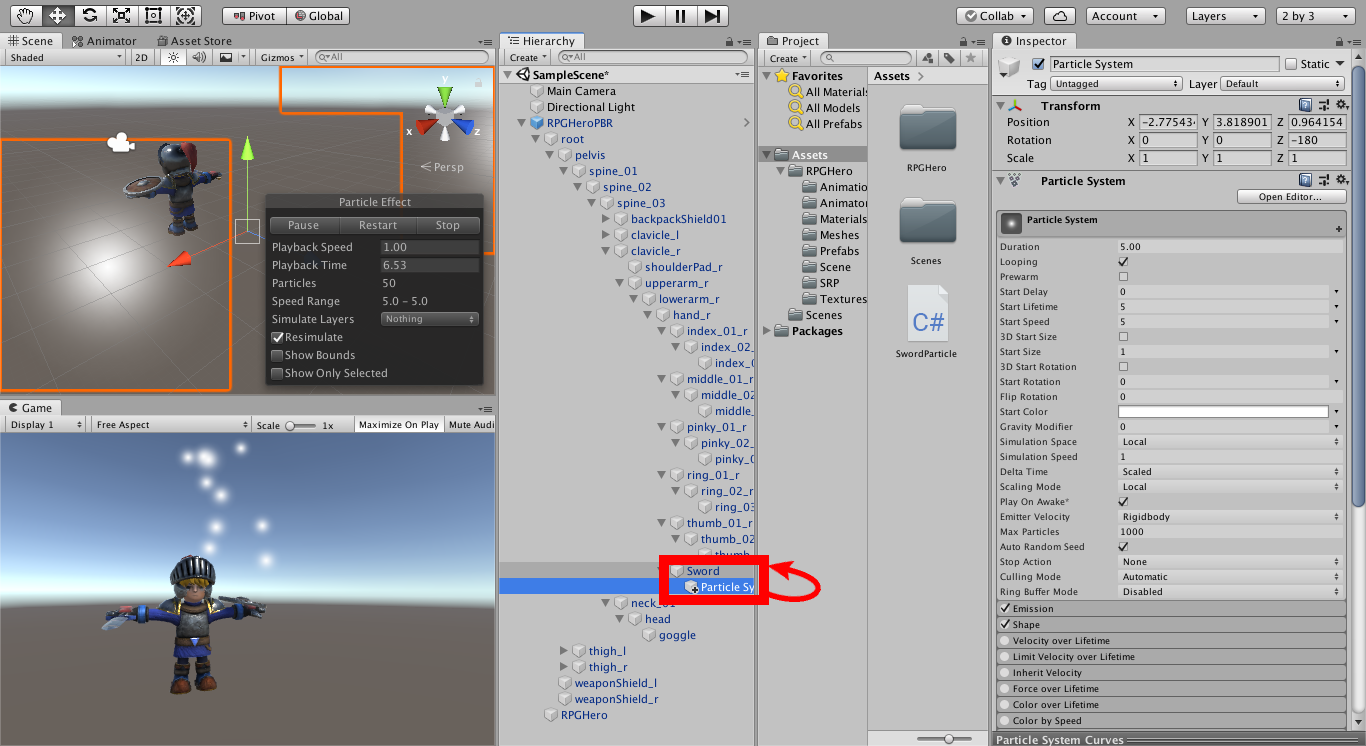
Task: Select the Inspector tab
Action: 1034,41
